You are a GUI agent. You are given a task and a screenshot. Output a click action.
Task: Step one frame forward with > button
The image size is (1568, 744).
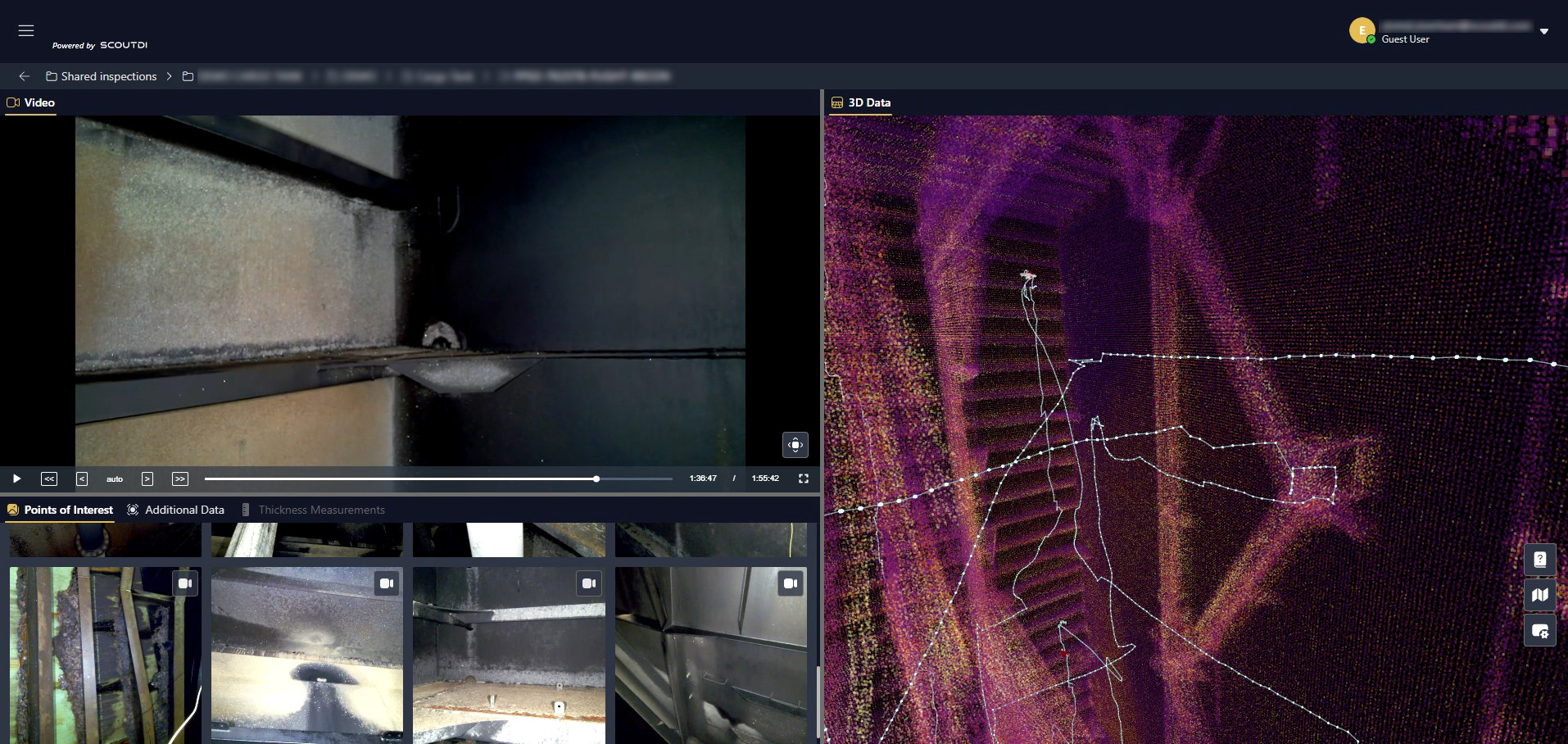click(x=147, y=479)
